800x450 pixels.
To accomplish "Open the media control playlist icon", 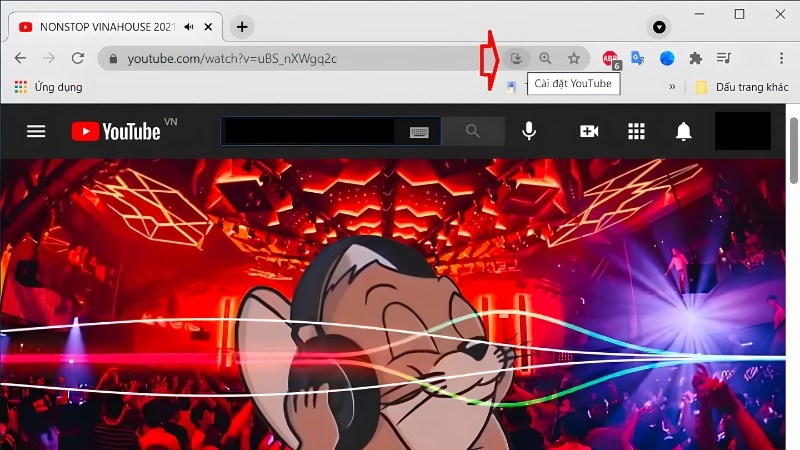I will [724, 58].
